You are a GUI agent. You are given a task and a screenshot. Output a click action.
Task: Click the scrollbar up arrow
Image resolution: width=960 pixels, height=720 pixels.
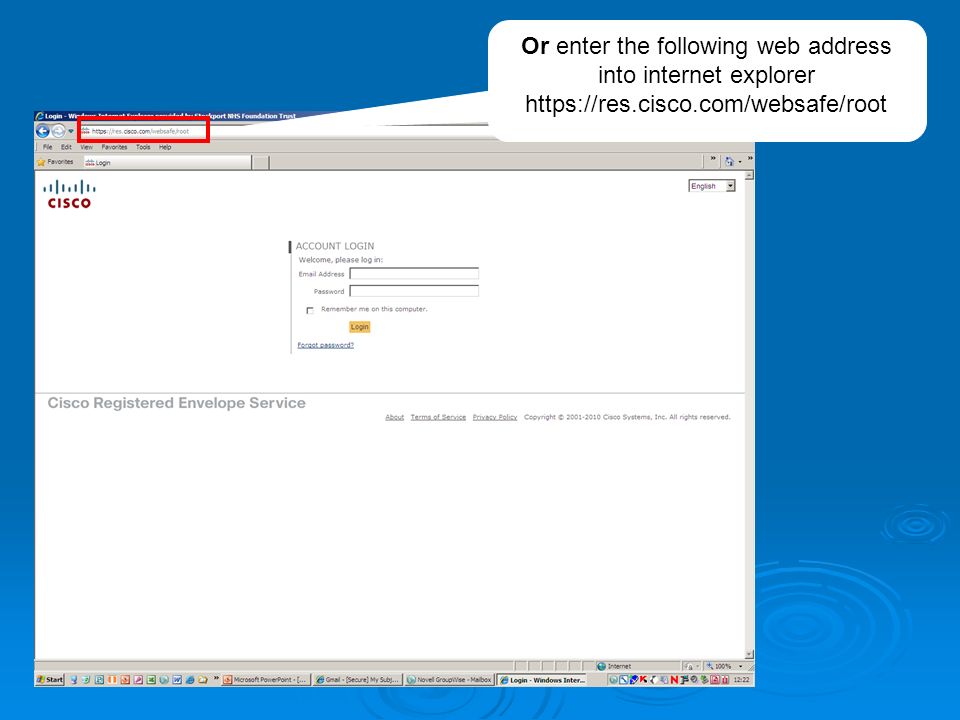coord(749,176)
